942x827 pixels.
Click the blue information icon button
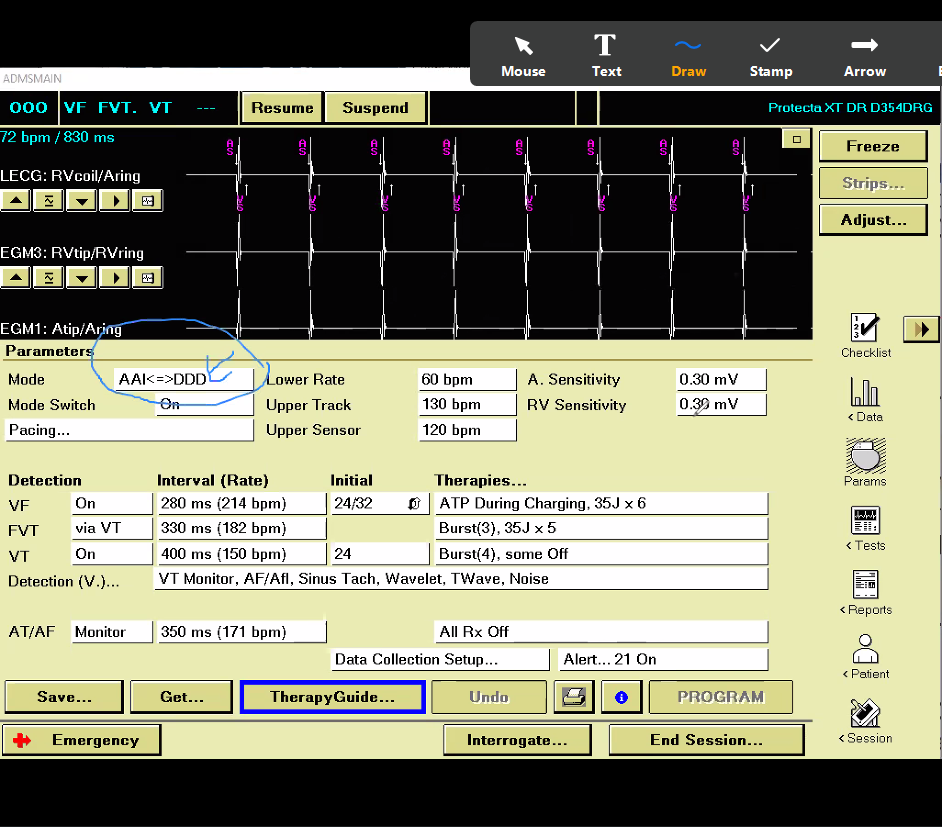(621, 697)
